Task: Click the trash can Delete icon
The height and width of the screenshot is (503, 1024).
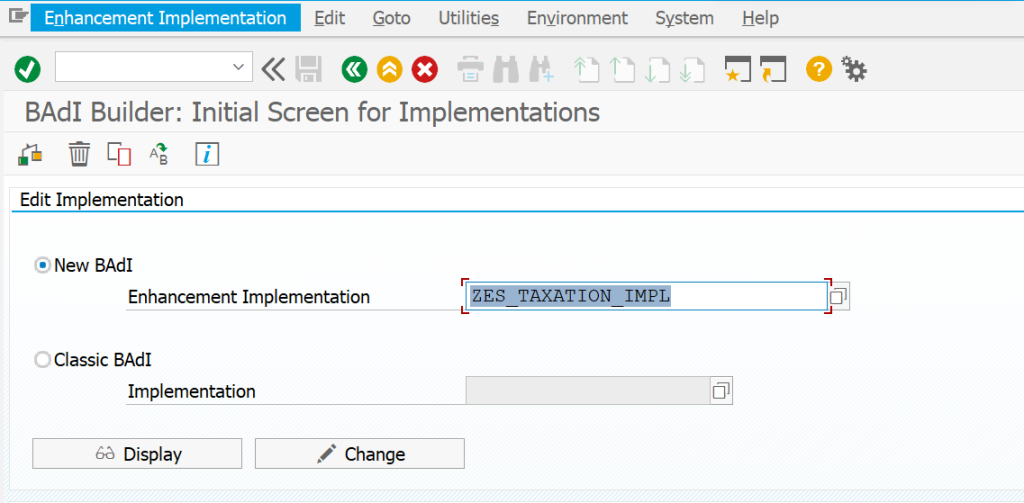Action: point(79,154)
